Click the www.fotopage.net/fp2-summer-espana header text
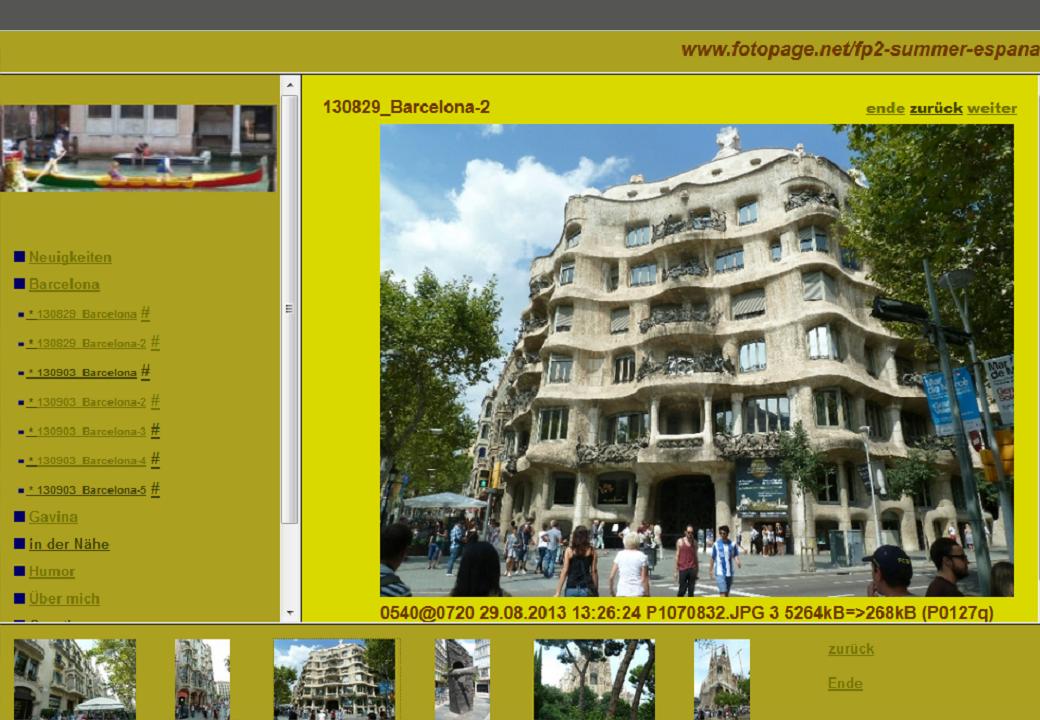This screenshot has width=1040, height=720. (860, 50)
